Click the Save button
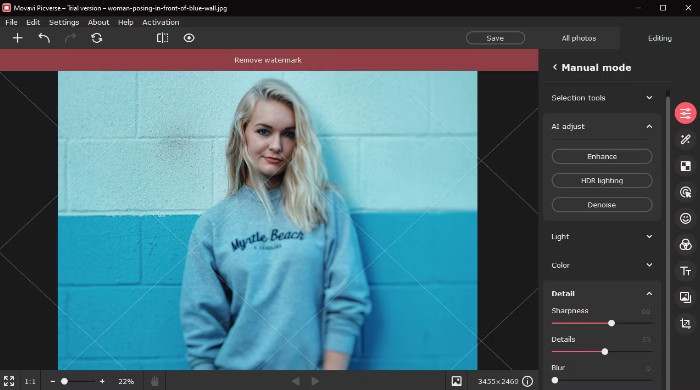 (x=495, y=38)
